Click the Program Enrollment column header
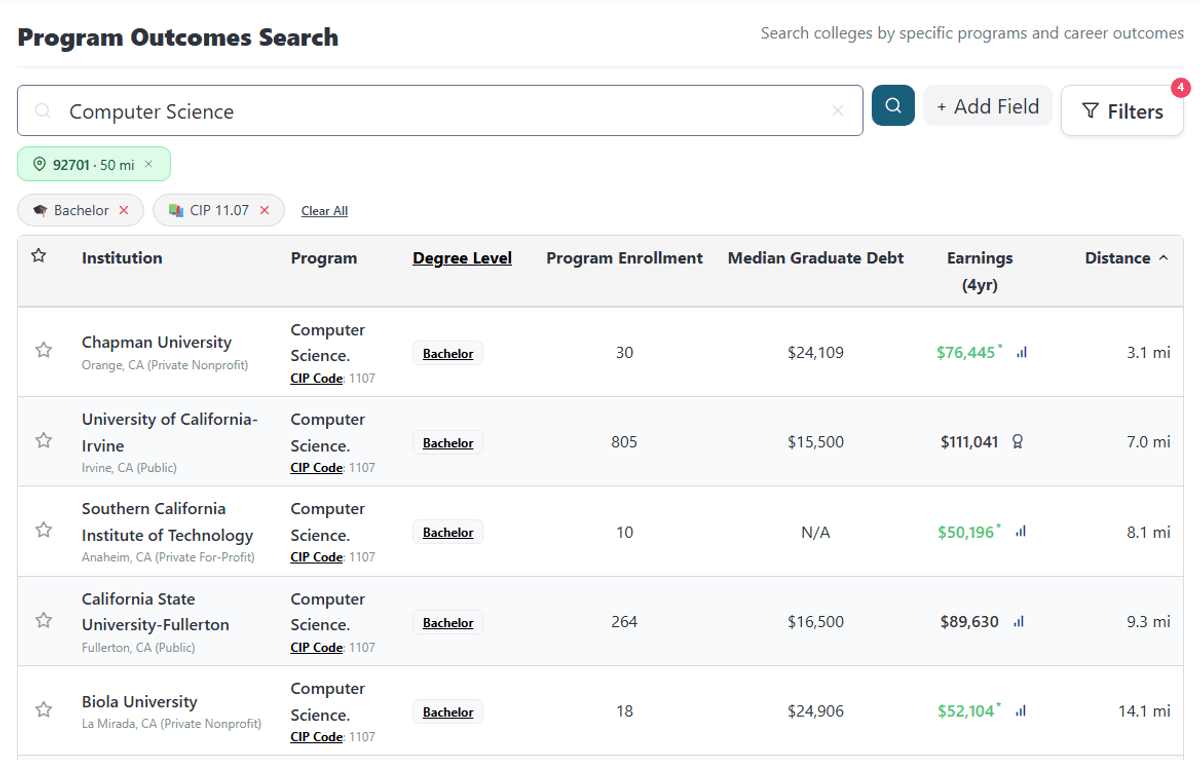This screenshot has height=760, width=1200. pyautogui.click(x=624, y=258)
